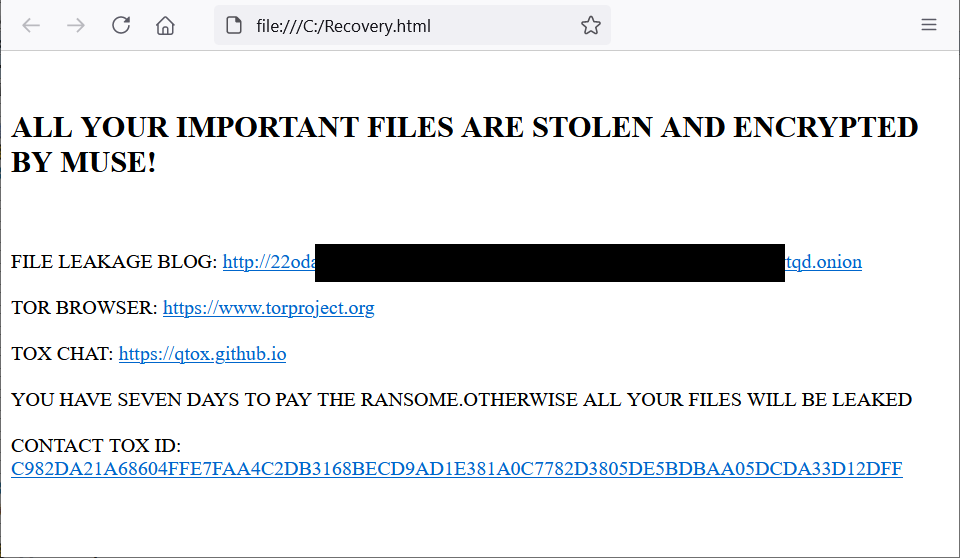960x558 pixels.
Task: Go to the browser home page
Action: (165, 25)
